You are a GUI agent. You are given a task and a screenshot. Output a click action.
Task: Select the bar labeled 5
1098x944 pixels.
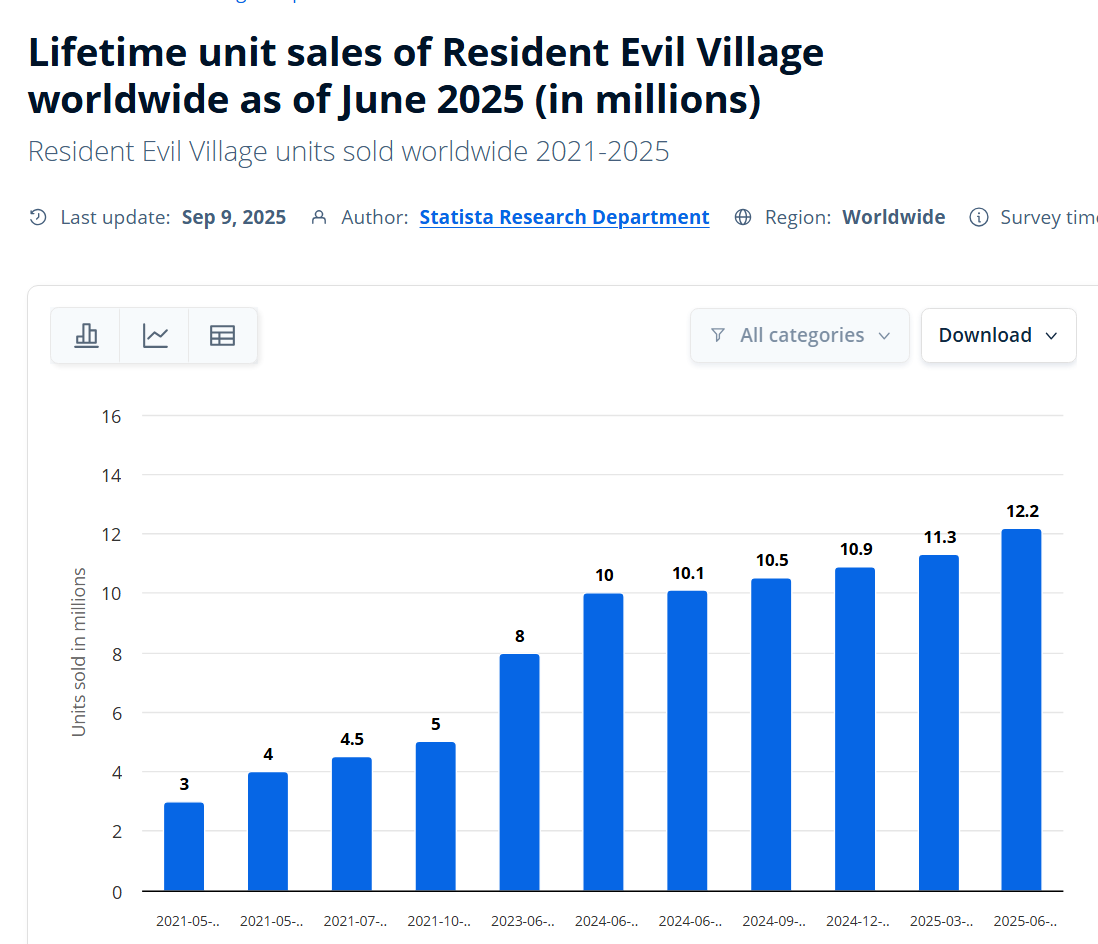[x=436, y=817]
